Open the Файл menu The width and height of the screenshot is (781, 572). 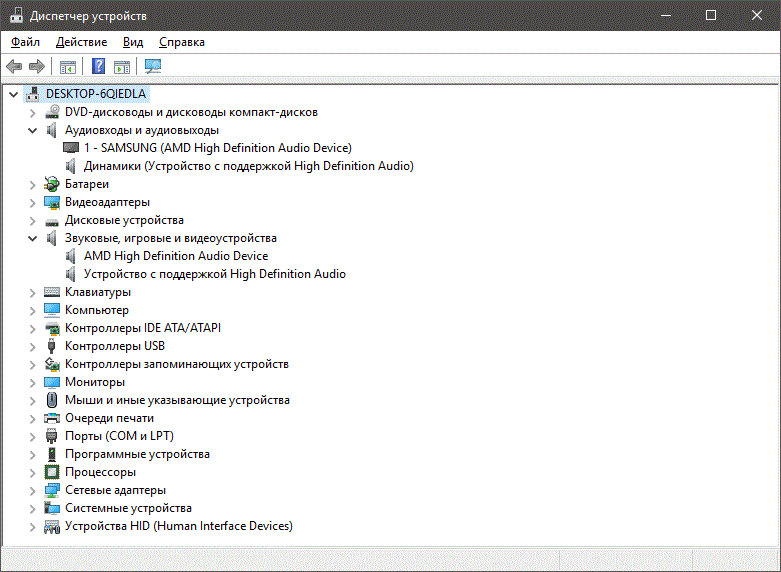click(25, 42)
